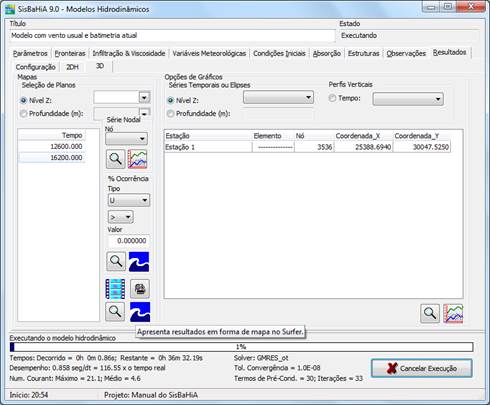The image size is (490, 405).
Task: Click the SisBaHiA application icon in title bar
Action: coord(10,9)
